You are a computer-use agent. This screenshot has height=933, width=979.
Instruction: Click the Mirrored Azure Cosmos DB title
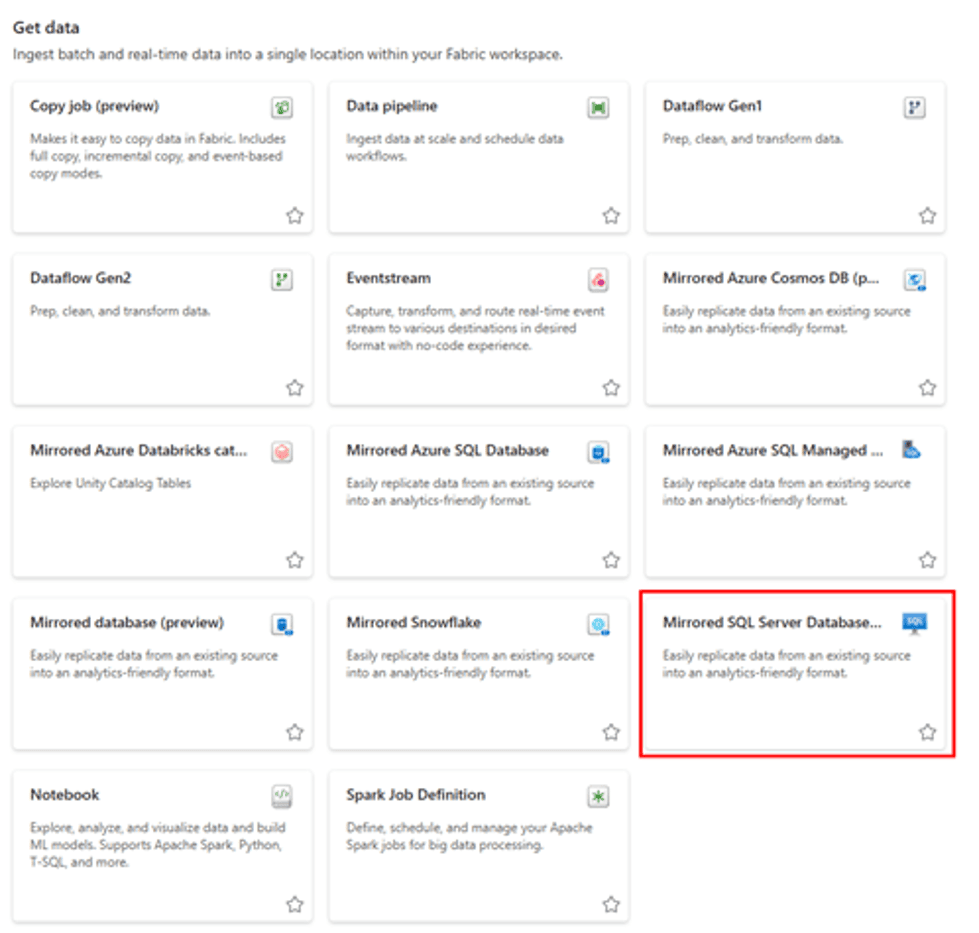pos(771,278)
